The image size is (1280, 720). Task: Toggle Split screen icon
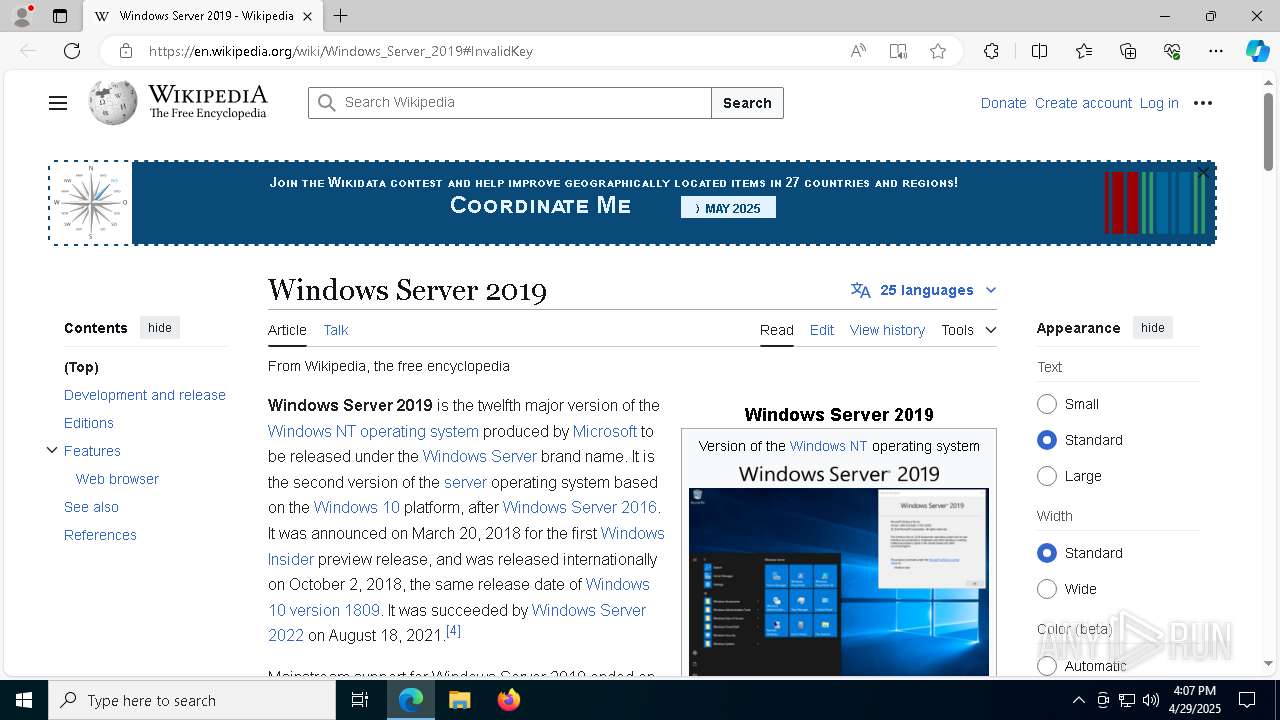pos(1039,51)
